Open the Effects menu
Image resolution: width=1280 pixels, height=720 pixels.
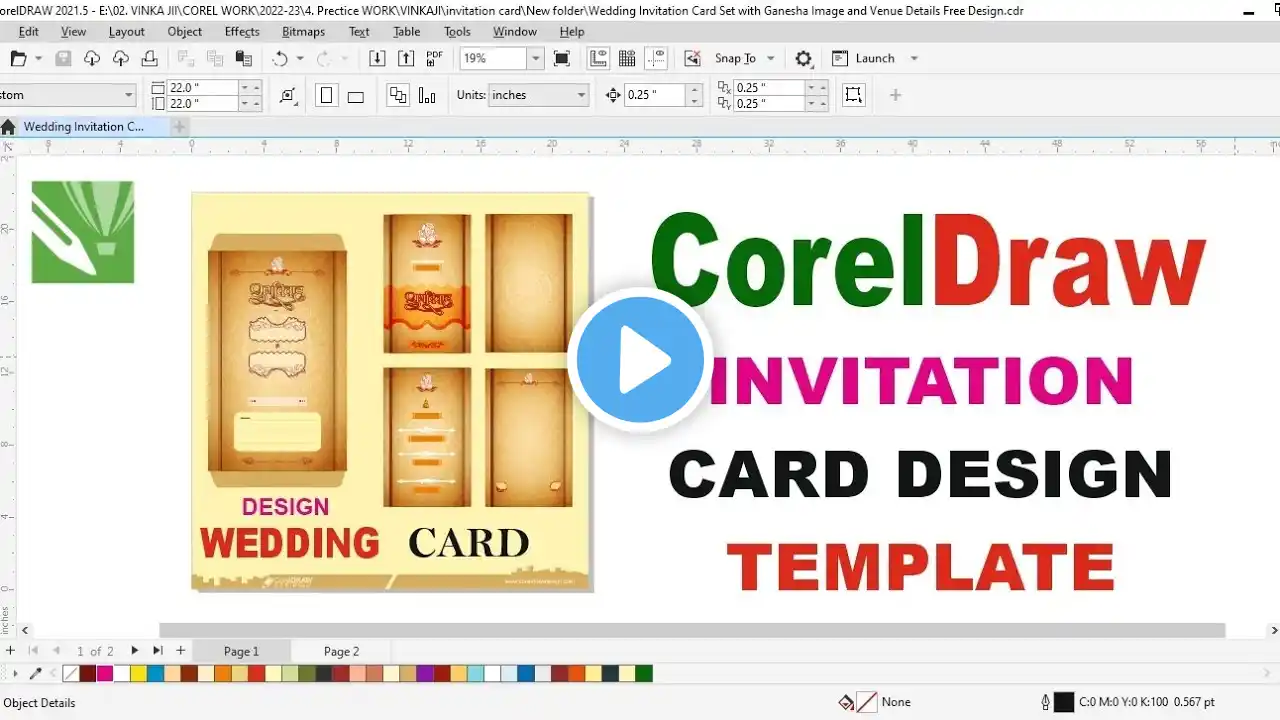242,32
